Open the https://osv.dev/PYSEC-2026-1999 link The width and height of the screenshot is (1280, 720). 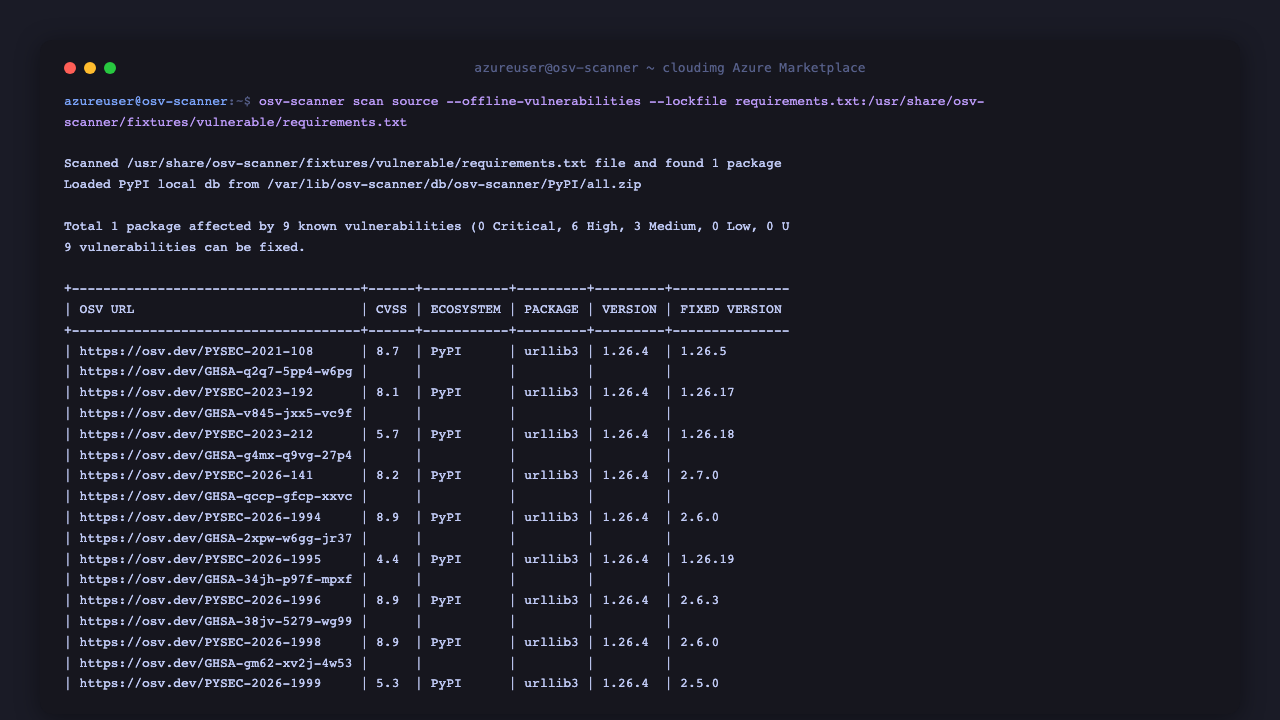(x=200, y=683)
